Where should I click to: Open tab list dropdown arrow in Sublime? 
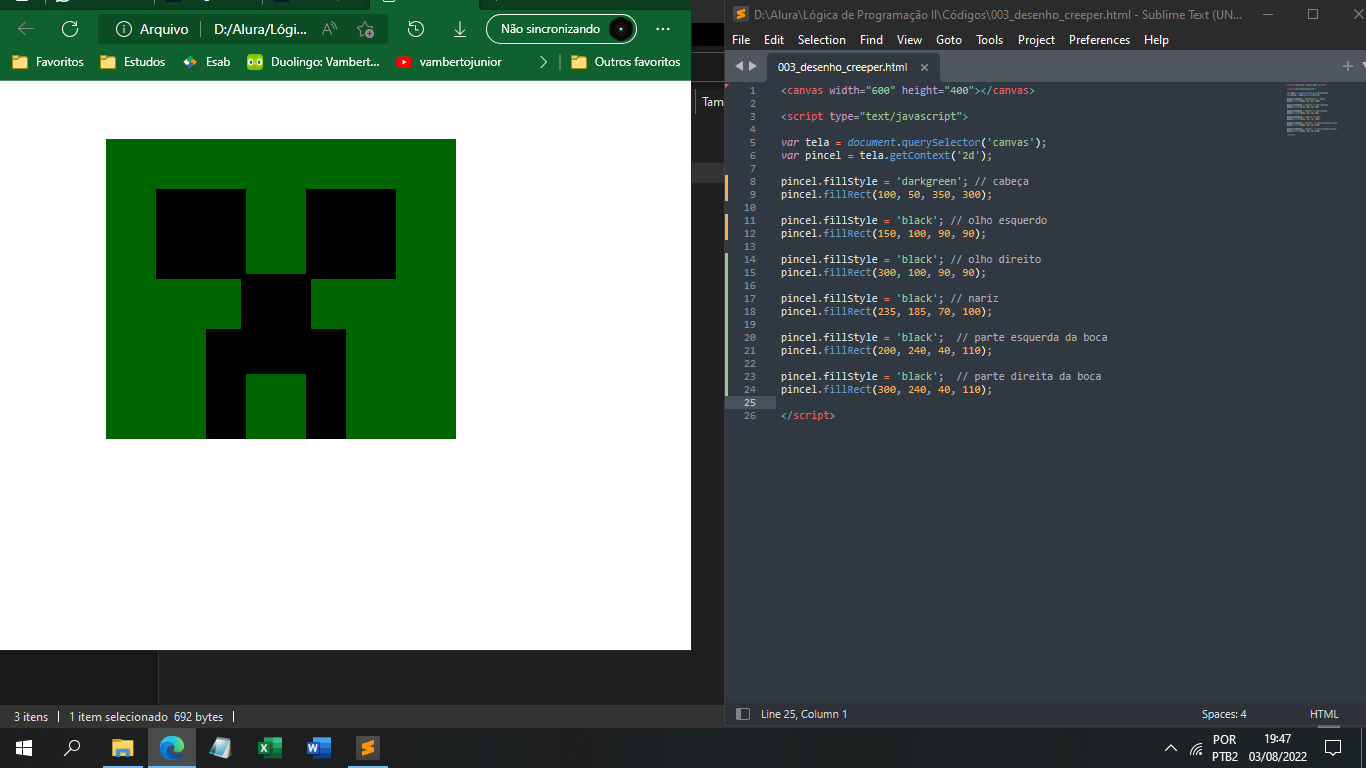1363,66
